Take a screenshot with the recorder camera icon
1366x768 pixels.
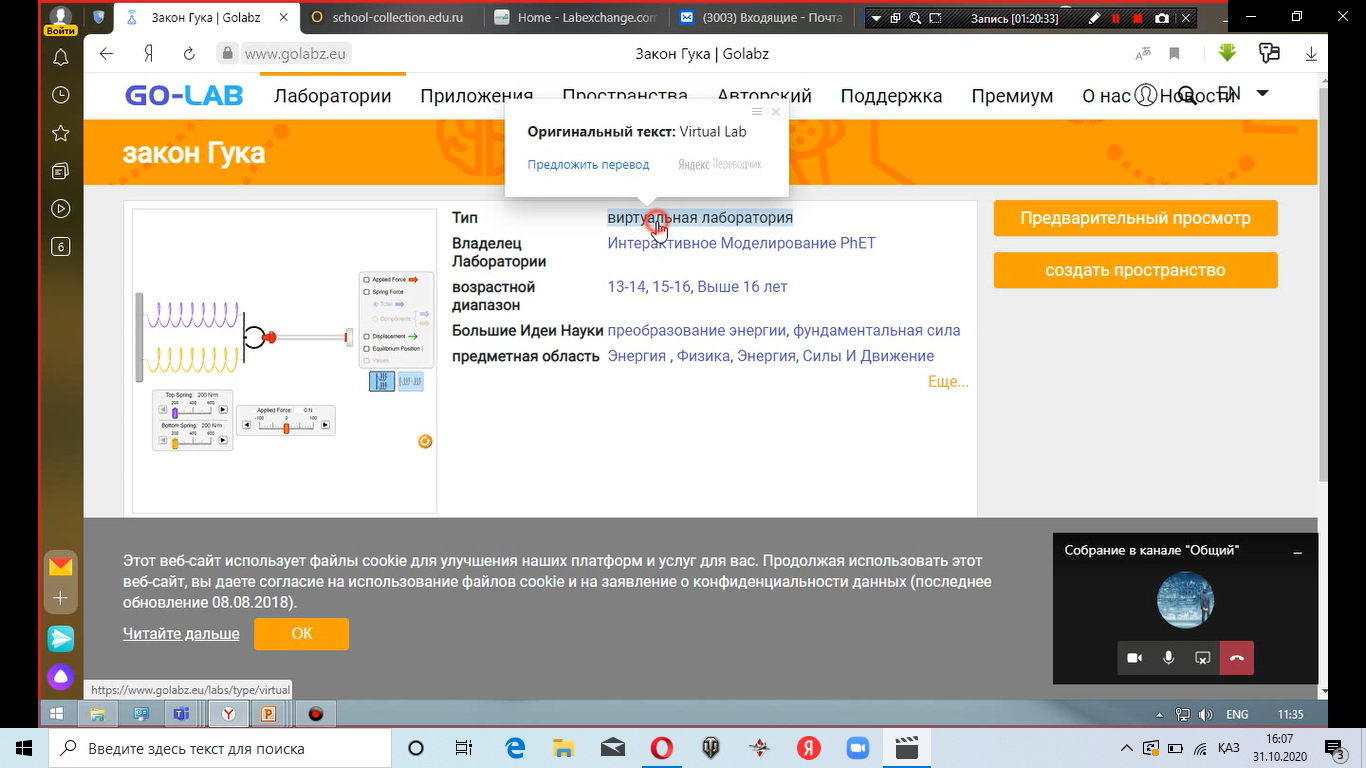tap(1162, 18)
